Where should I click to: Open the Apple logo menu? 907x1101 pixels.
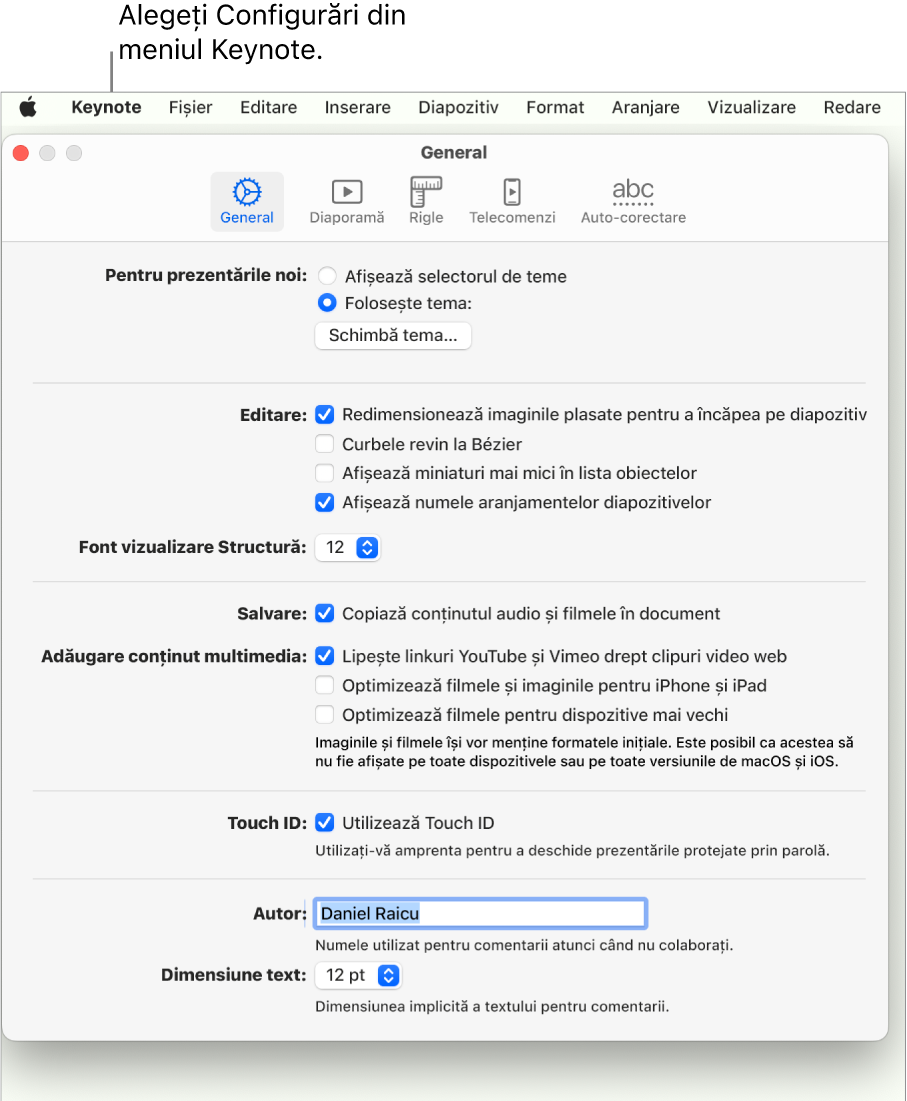[x=28, y=107]
